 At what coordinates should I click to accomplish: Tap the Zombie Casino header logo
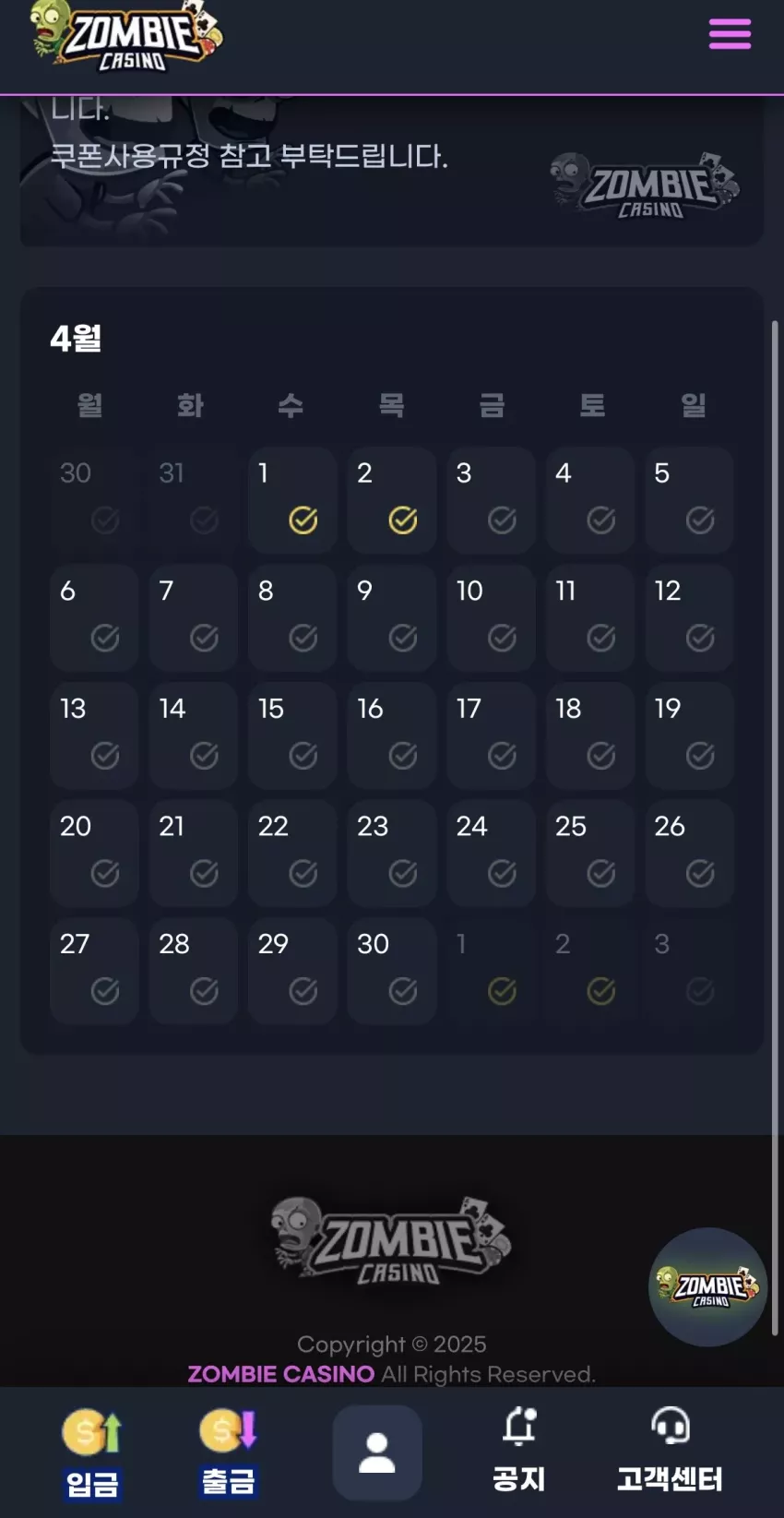[126, 37]
